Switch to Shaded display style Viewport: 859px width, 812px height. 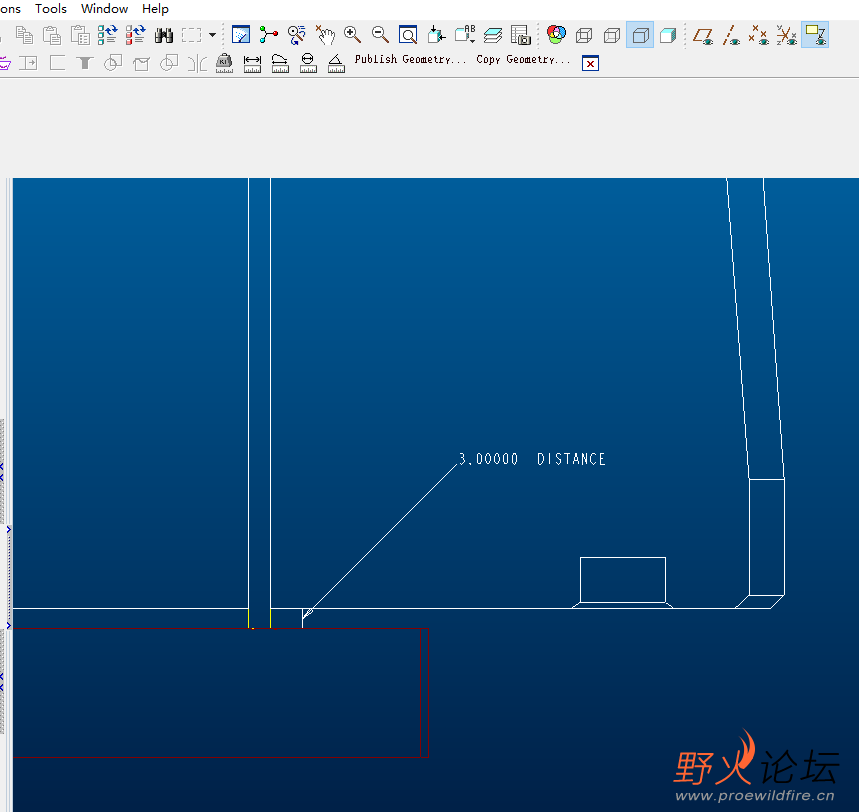(668, 36)
